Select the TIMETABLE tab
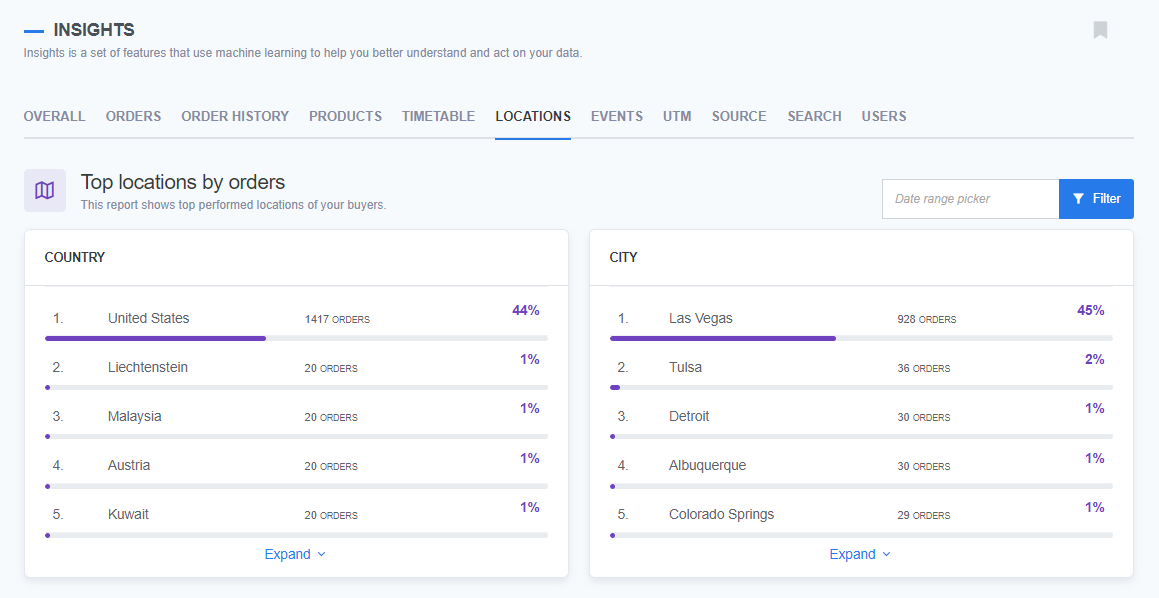Screen dimensions: 1159x598 coord(438,116)
